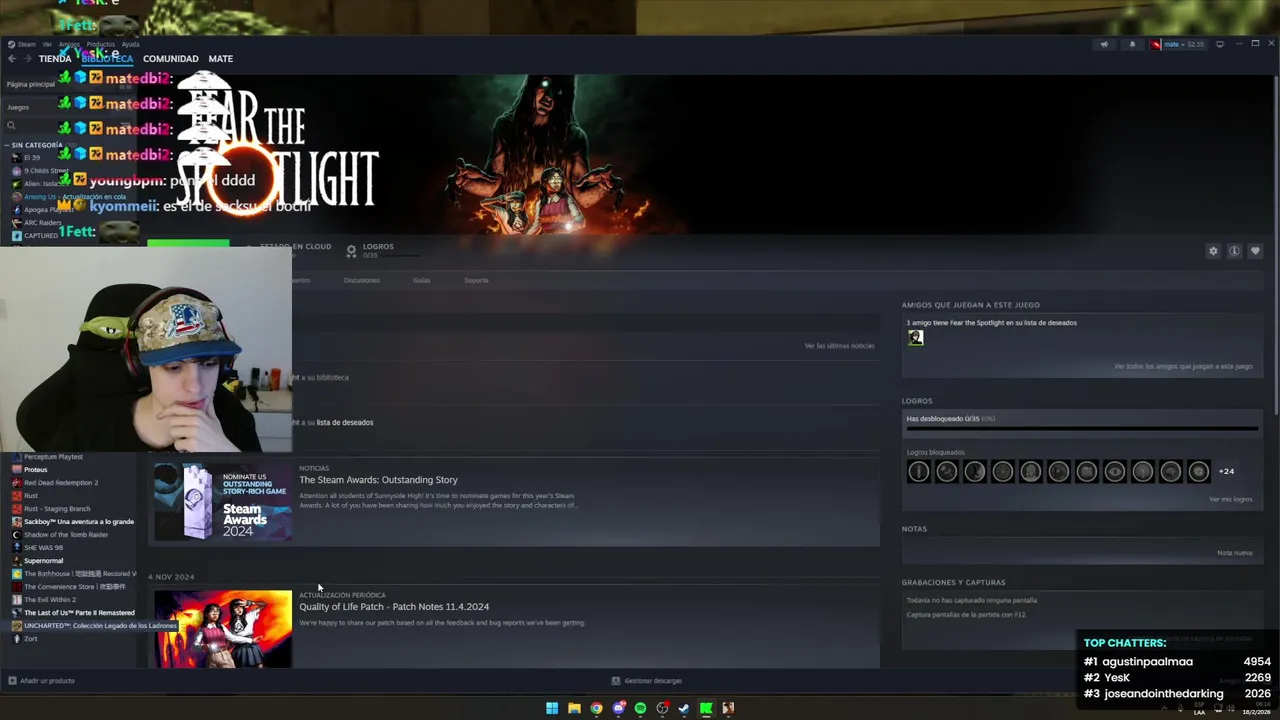The width and height of the screenshot is (1280, 720).
Task: Add game to favorites heart icon
Action: click(1255, 251)
